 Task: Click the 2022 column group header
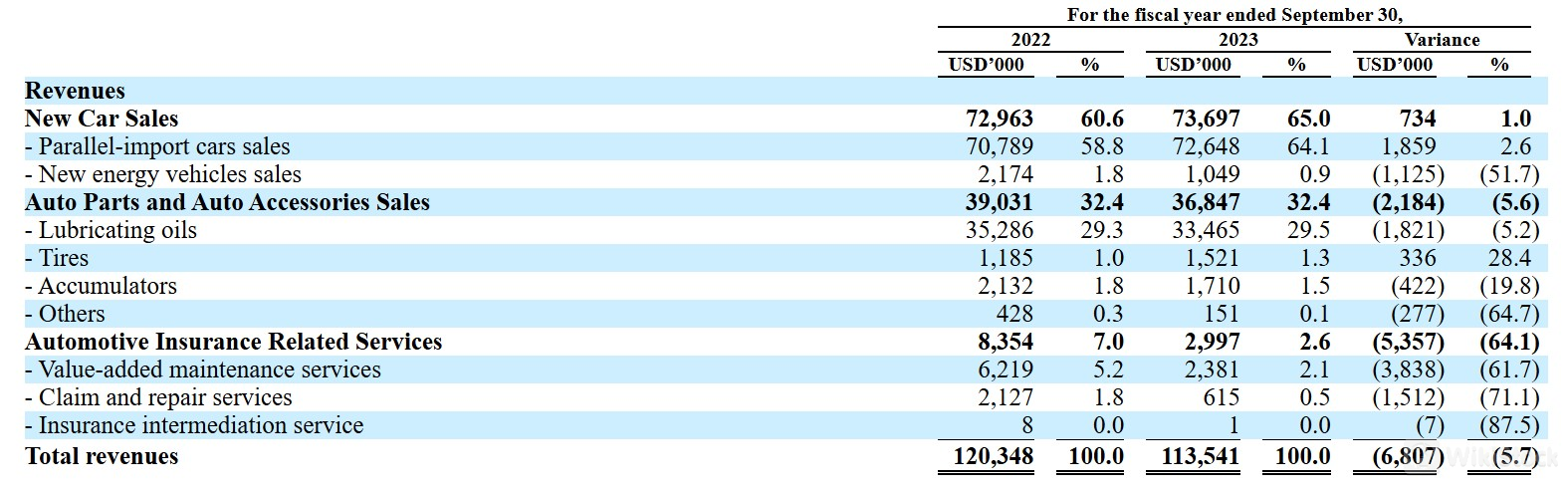[1030, 40]
